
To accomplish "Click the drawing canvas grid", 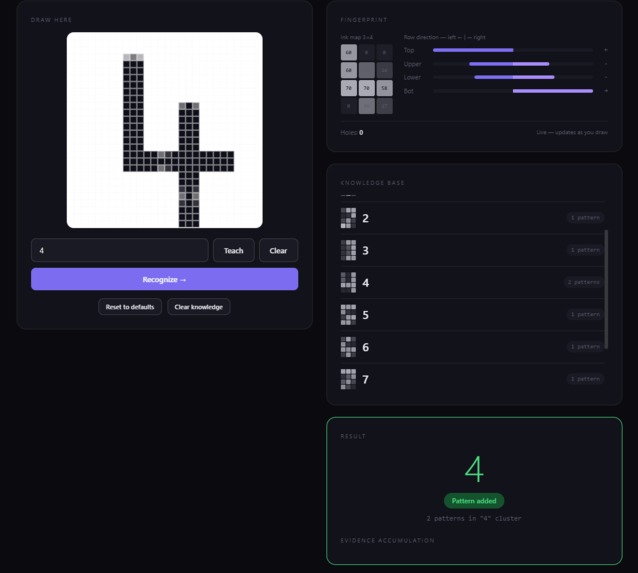I will coord(164,130).
